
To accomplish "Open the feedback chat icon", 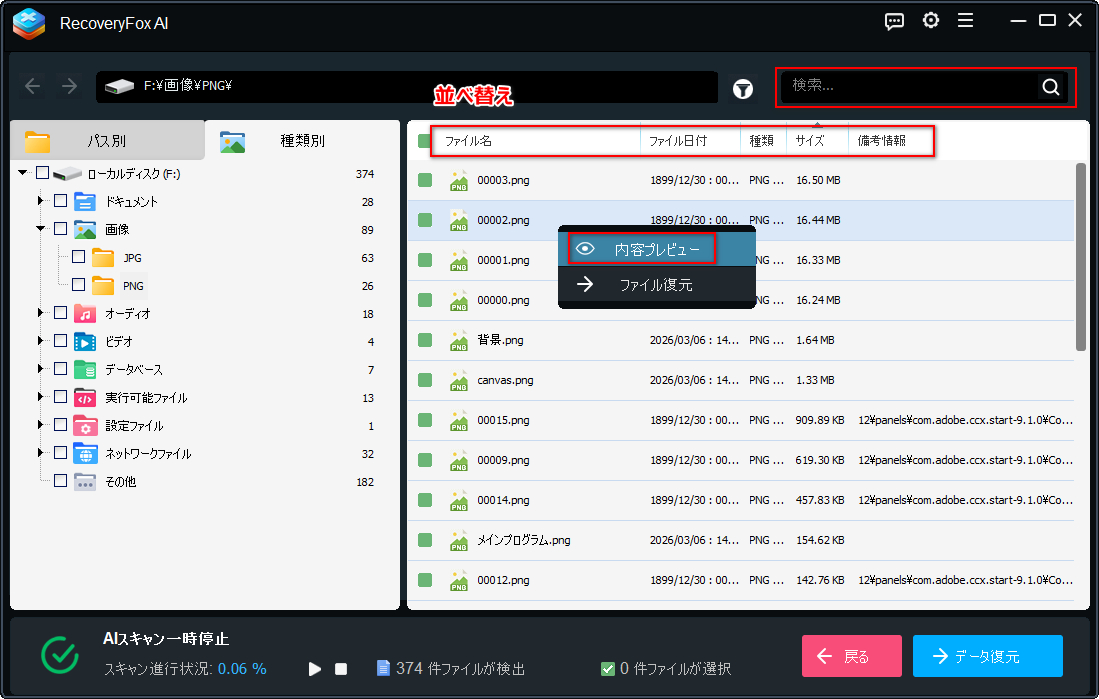I will [x=895, y=21].
